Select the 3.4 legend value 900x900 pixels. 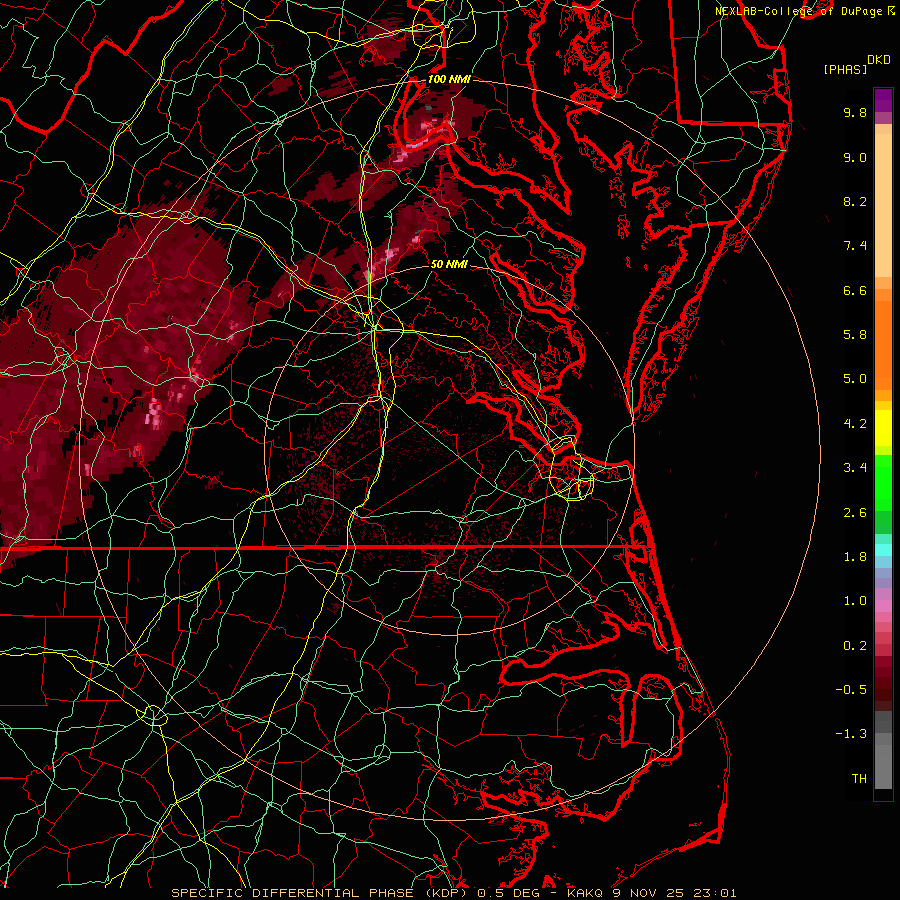[855, 468]
